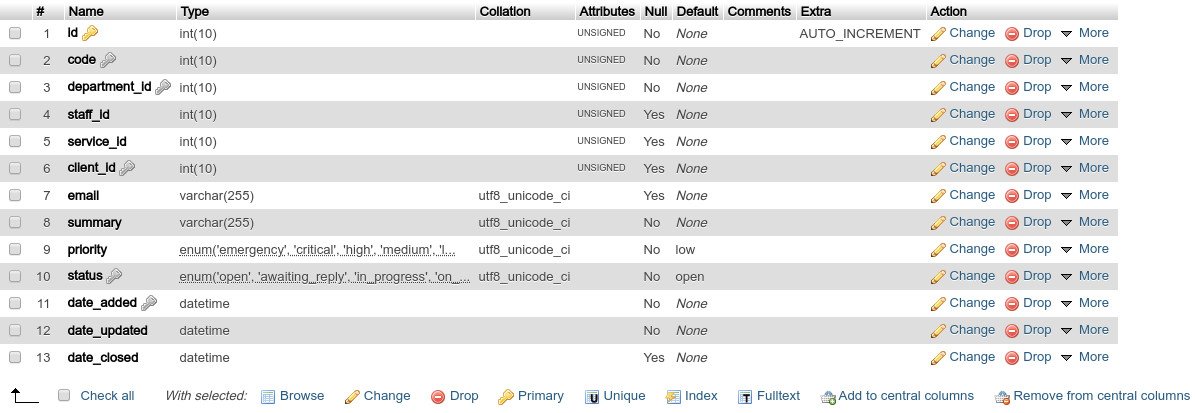Click the Unique icon in With selected bar
Viewport: 1195px width, 413px height.
[x=591, y=396]
